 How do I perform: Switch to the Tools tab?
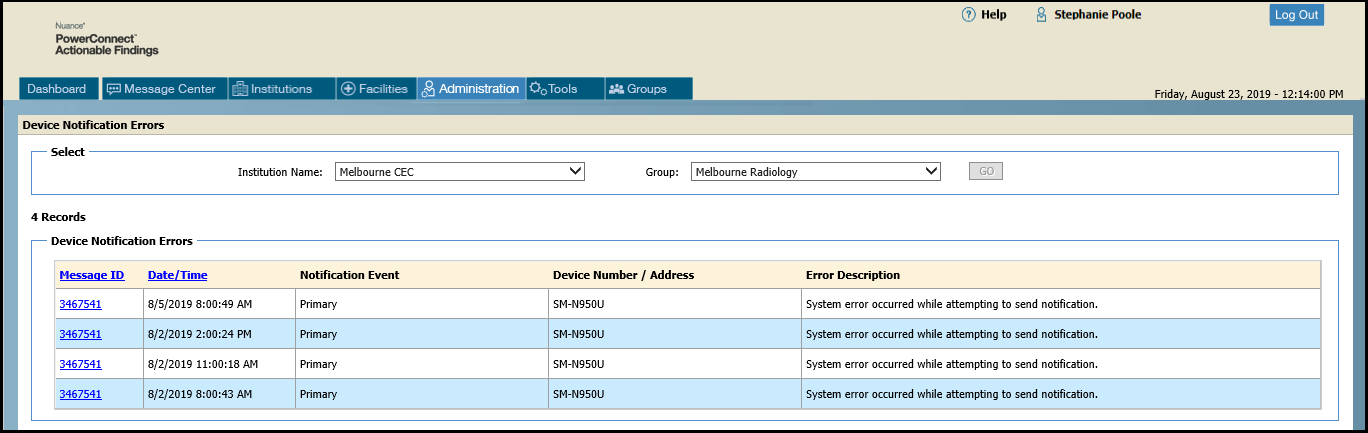(x=565, y=89)
